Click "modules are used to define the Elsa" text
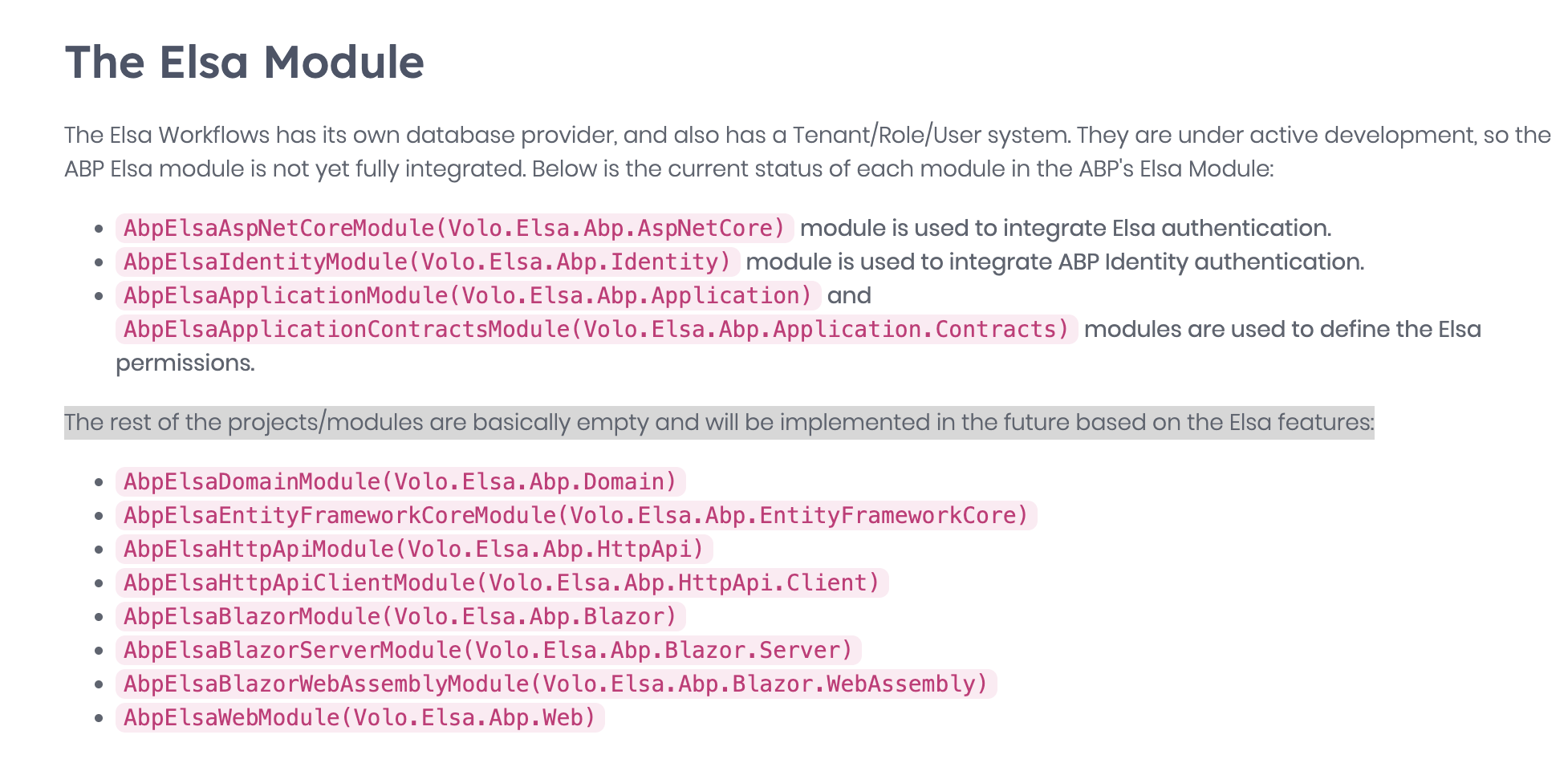Image resolution: width=1568 pixels, height=759 pixels. click(1282, 330)
